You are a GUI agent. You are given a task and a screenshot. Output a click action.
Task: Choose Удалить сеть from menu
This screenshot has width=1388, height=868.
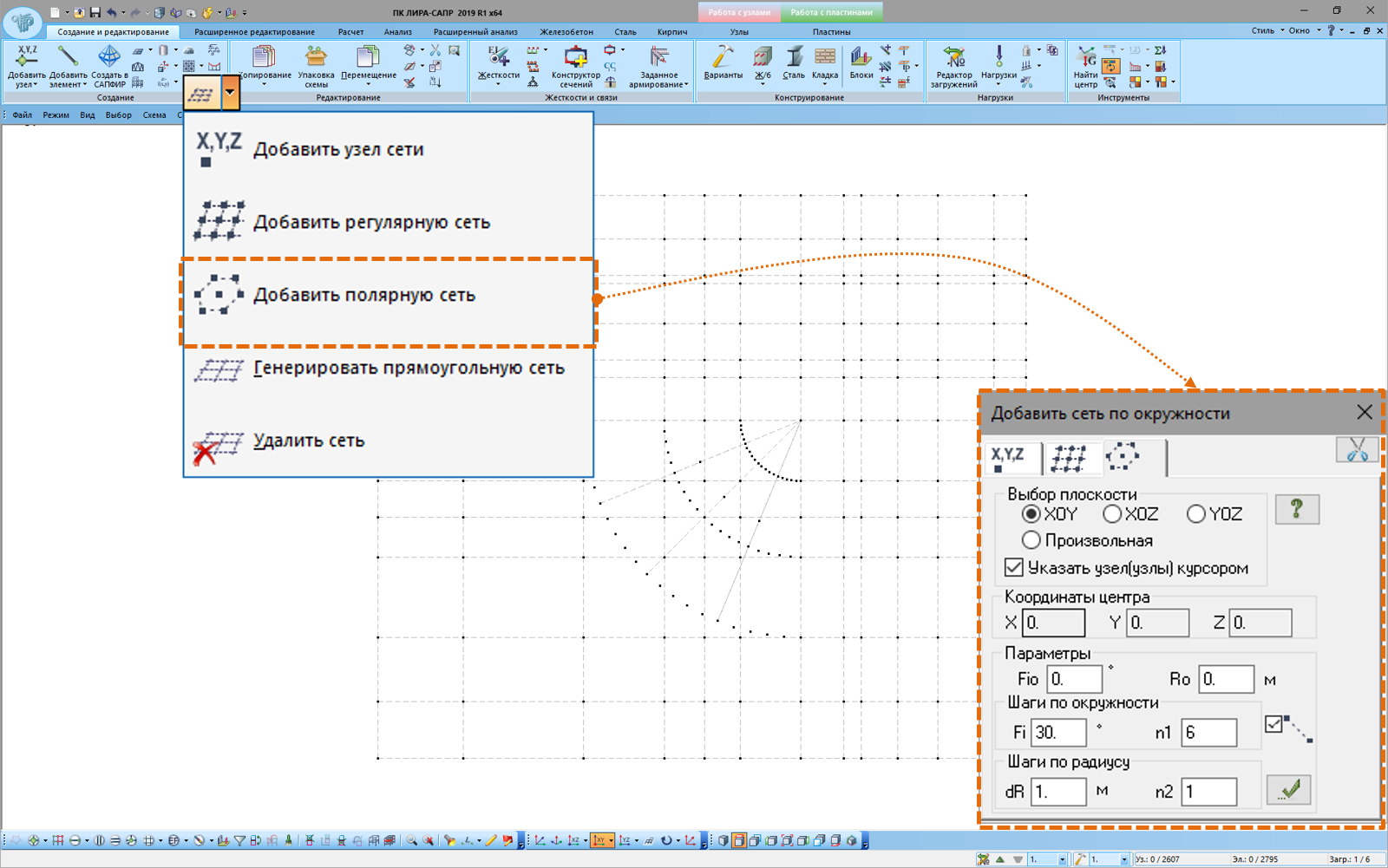[308, 441]
